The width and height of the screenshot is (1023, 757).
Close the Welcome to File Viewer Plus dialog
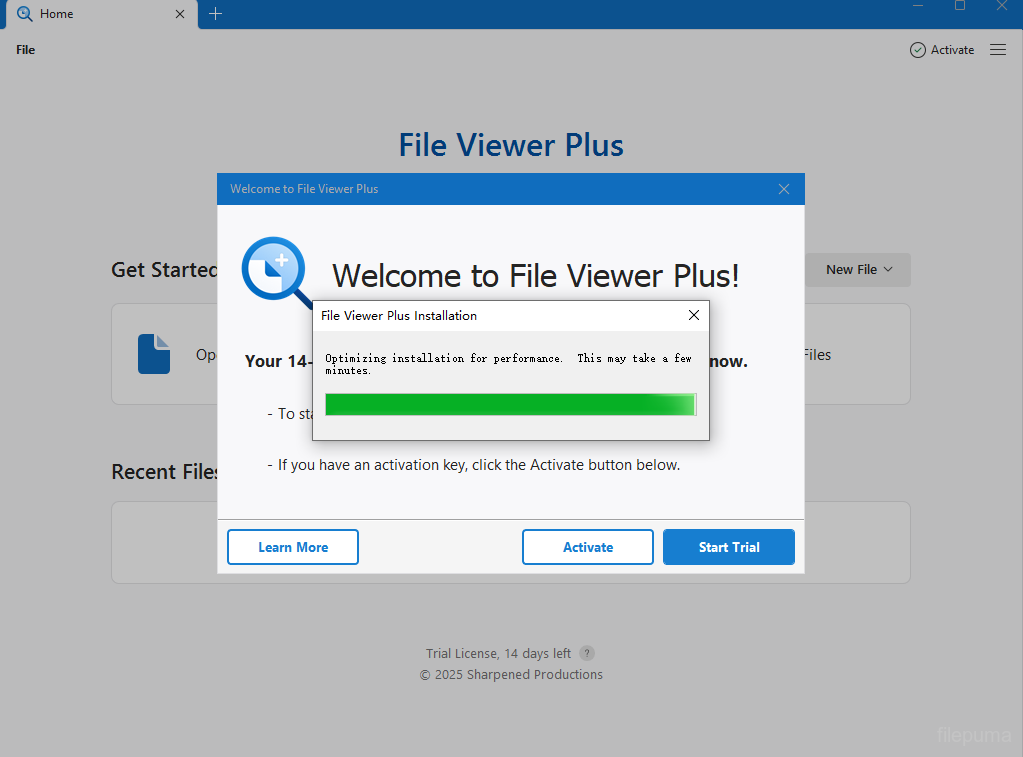(x=784, y=189)
